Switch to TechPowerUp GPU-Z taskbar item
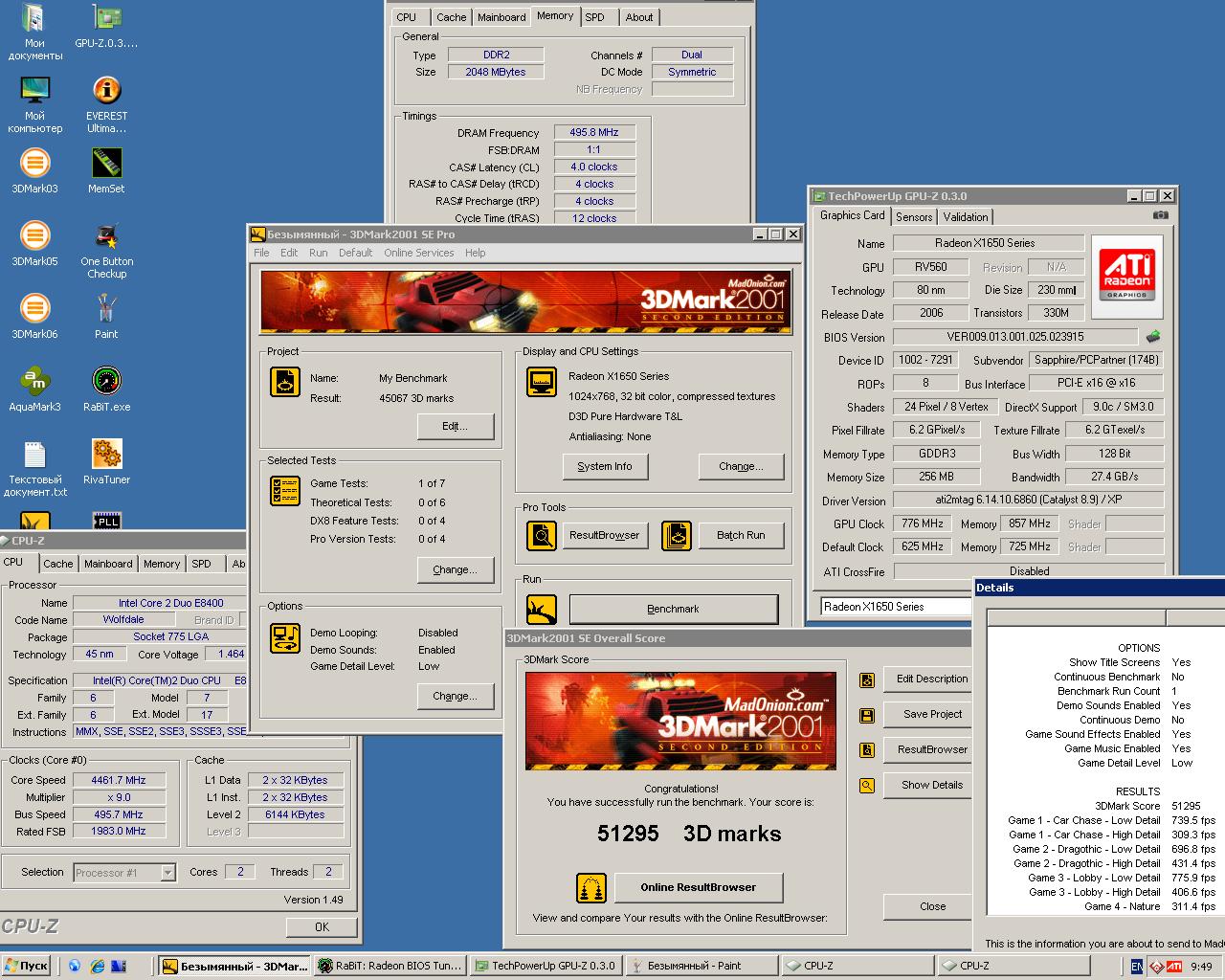The width and height of the screenshot is (1225, 980). 546,966
